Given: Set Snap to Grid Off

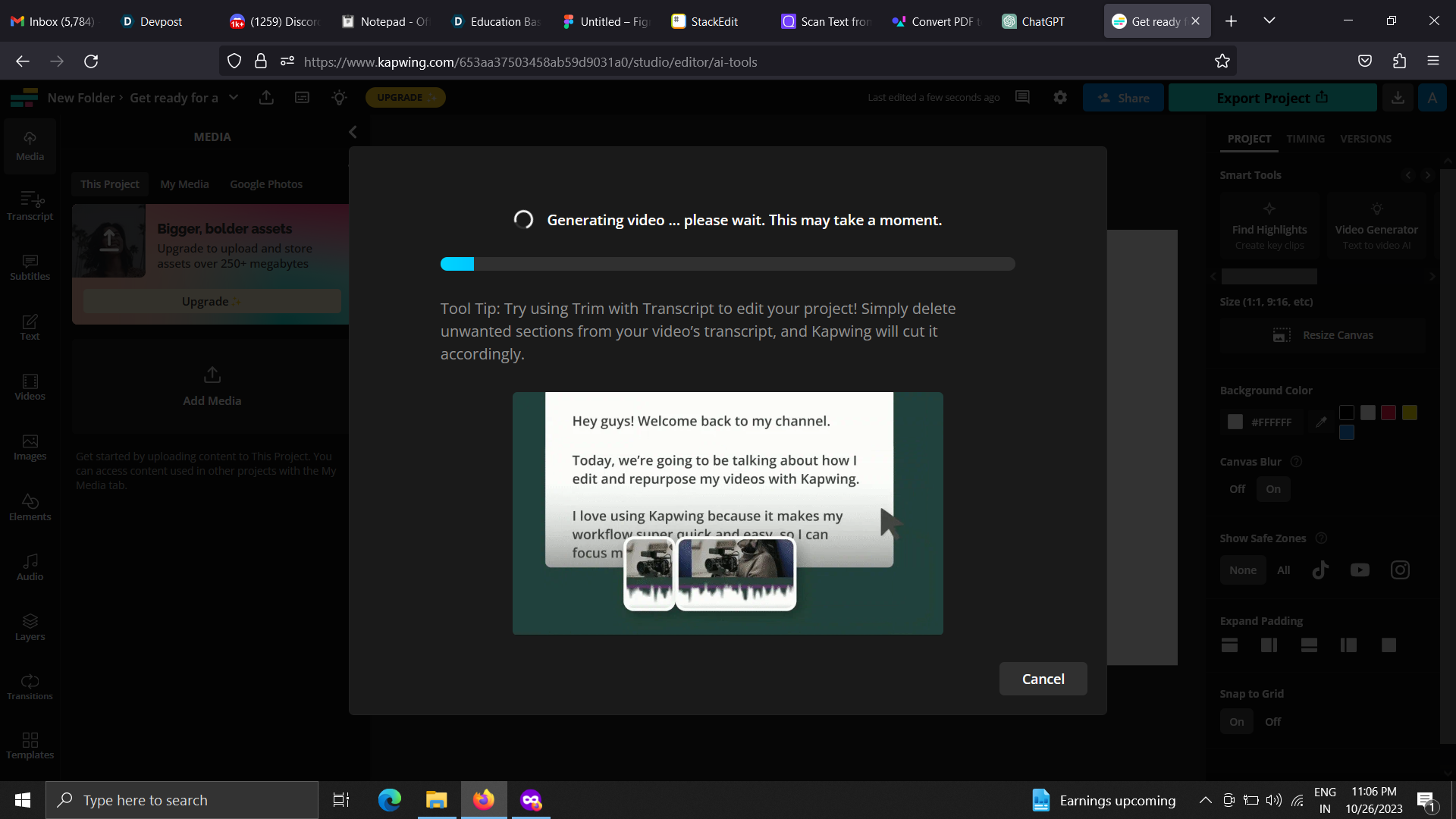Looking at the screenshot, I should pos(1272,722).
